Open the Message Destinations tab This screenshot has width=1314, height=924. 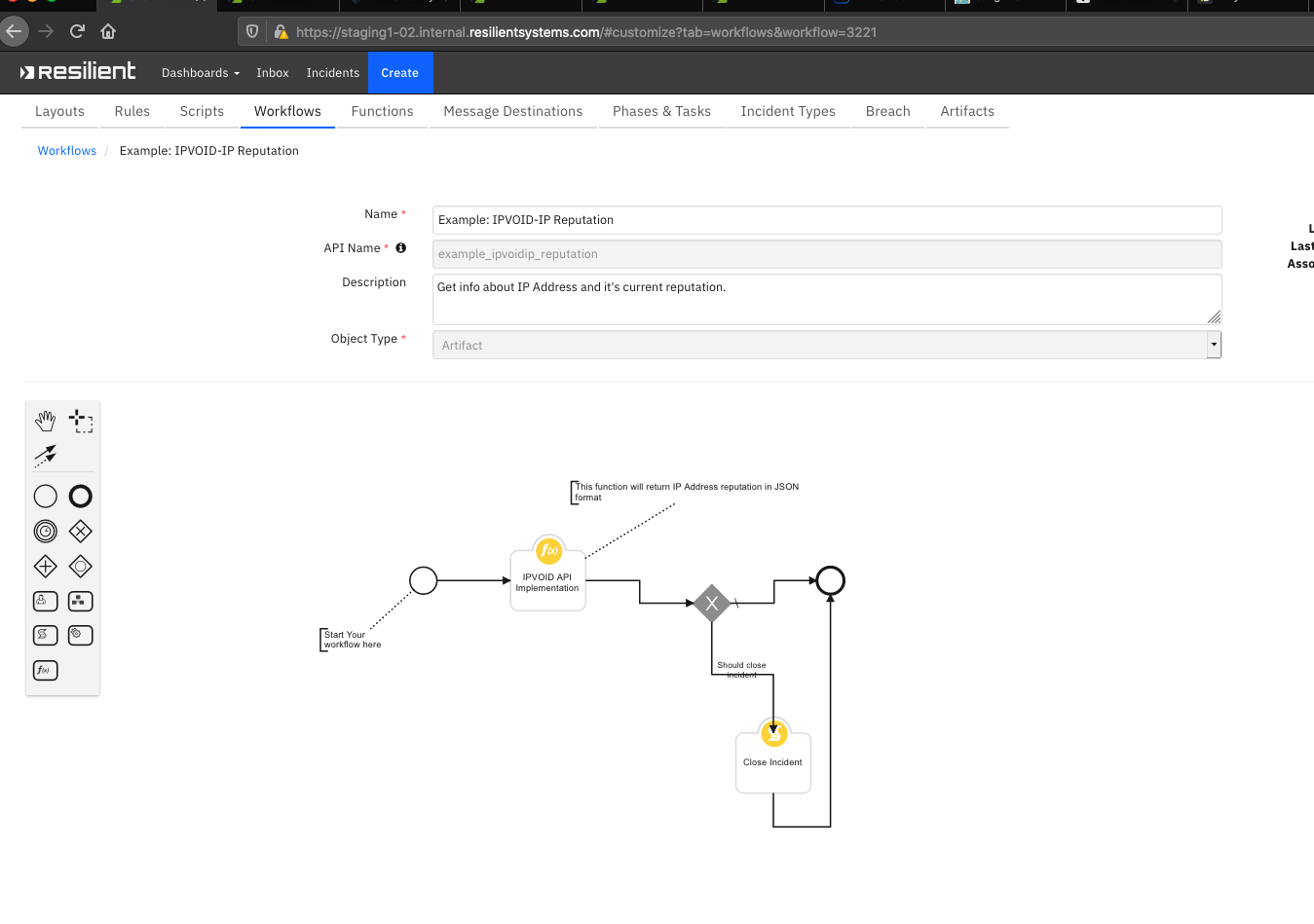[x=513, y=112]
